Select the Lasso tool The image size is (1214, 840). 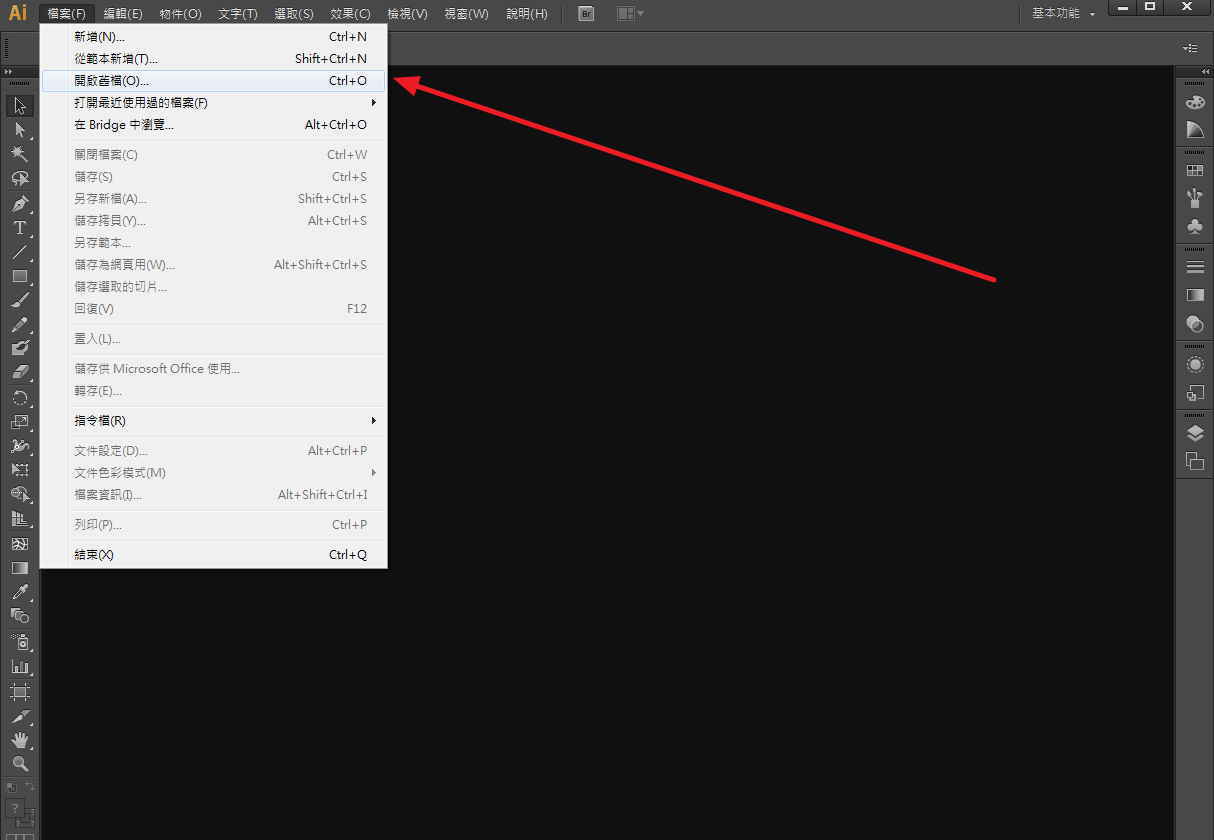(19, 179)
